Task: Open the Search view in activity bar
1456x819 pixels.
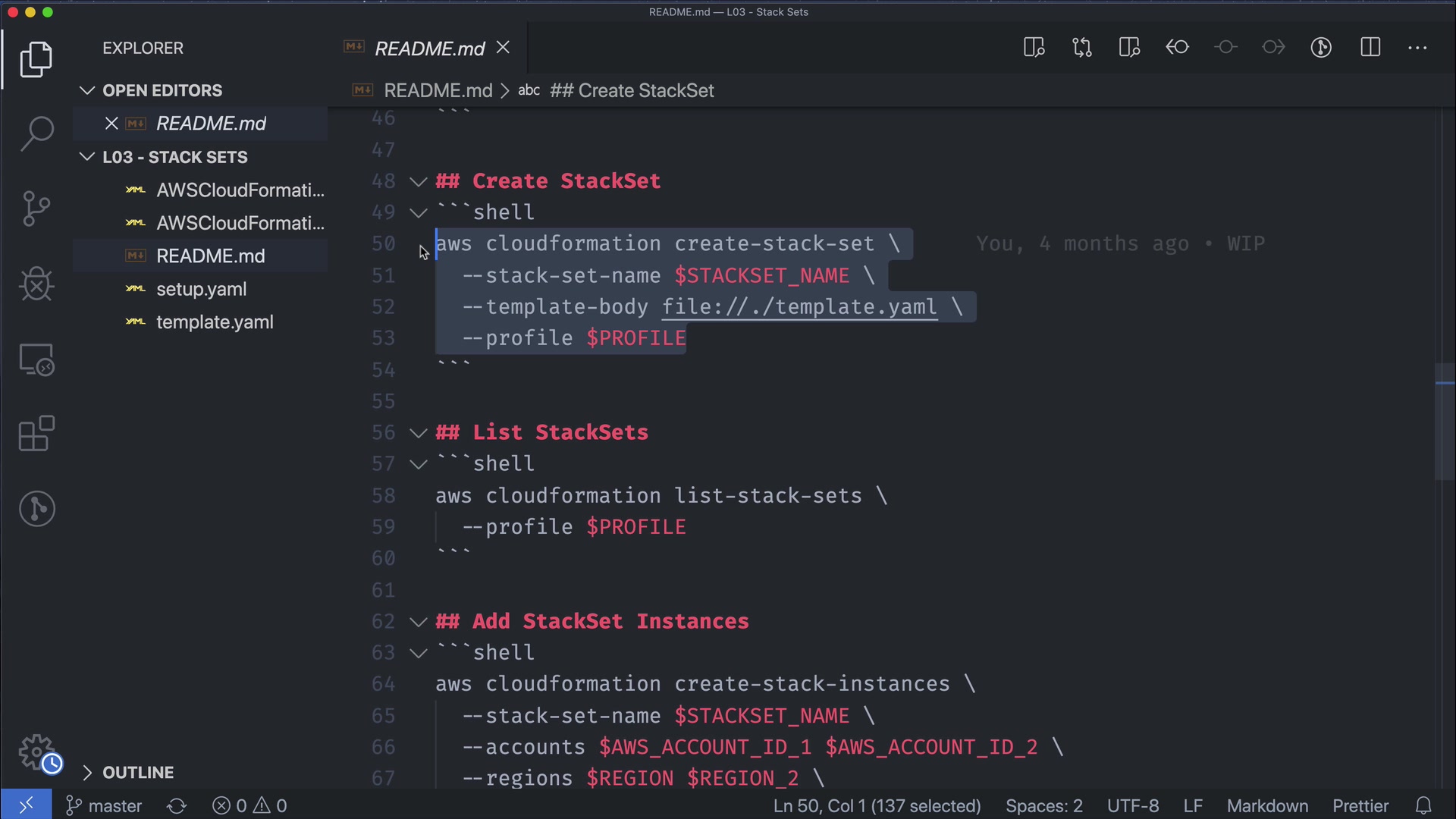Action: coord(36,133)
